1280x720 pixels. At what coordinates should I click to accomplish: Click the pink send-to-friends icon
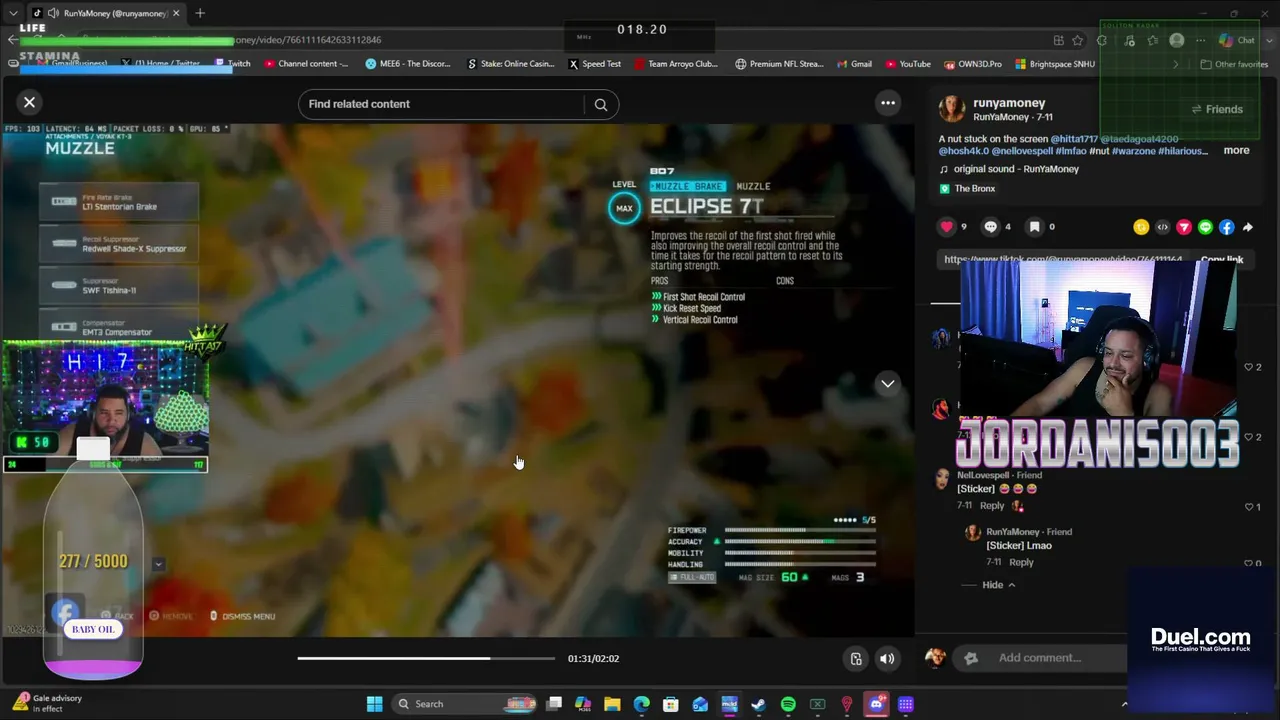coord(1184,227)
